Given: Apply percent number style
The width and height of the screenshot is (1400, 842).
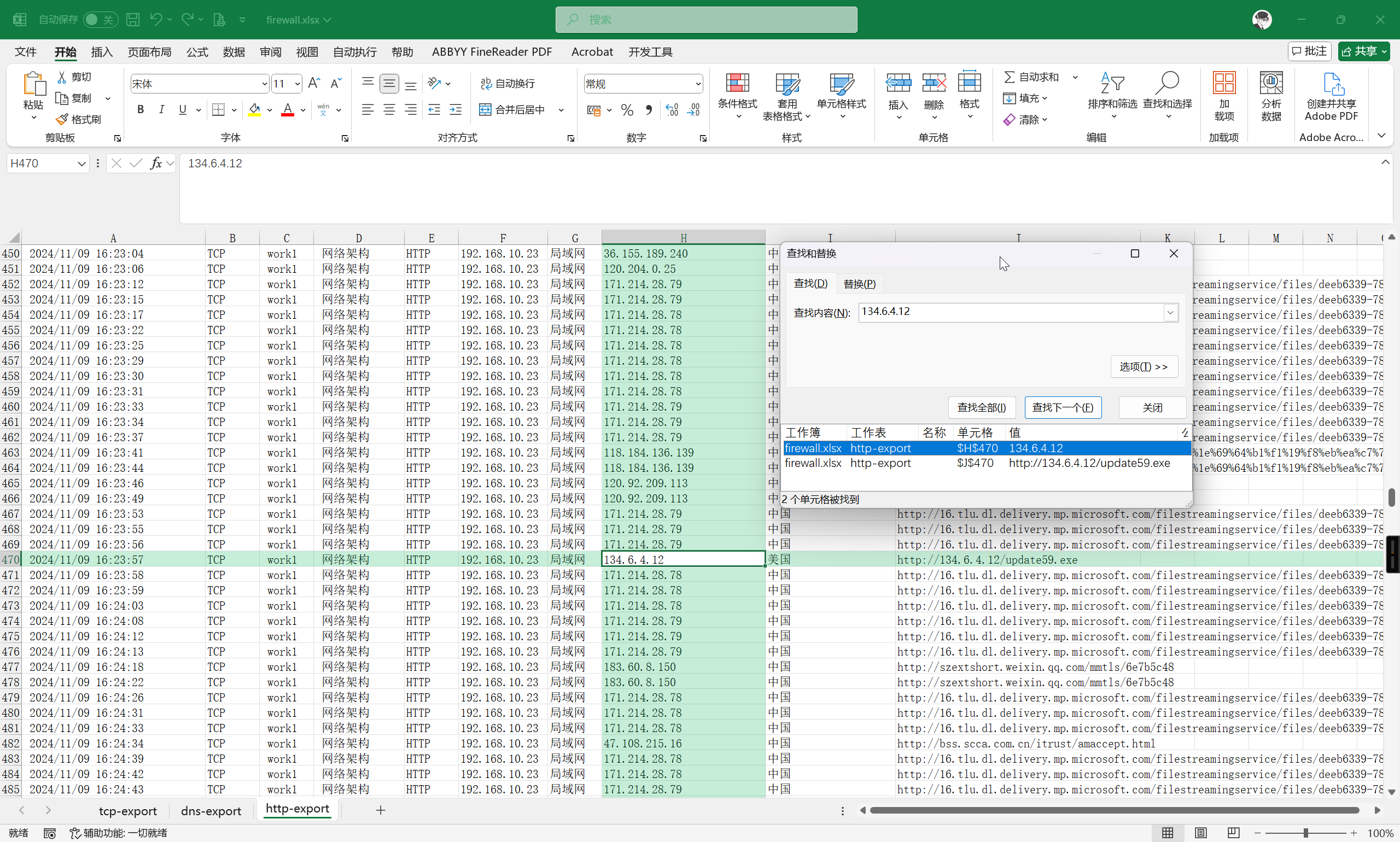Looking at the screenshot, I should pos(627,110).
